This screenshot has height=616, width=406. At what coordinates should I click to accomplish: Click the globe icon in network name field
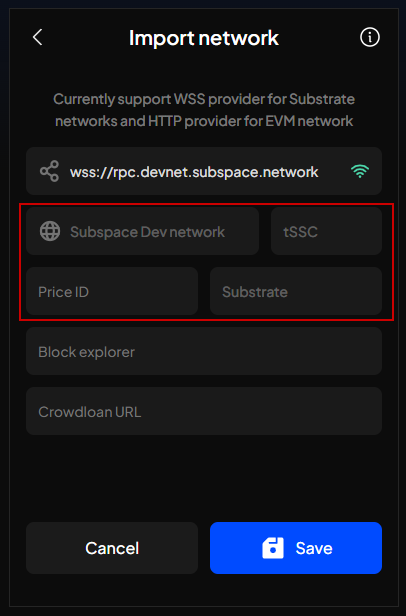pos(50,231)
